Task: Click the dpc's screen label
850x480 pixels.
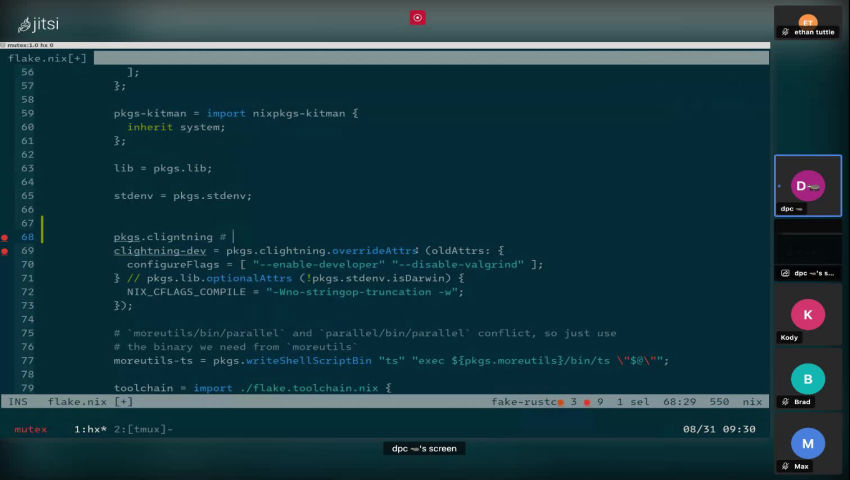Action: [424, 449]
